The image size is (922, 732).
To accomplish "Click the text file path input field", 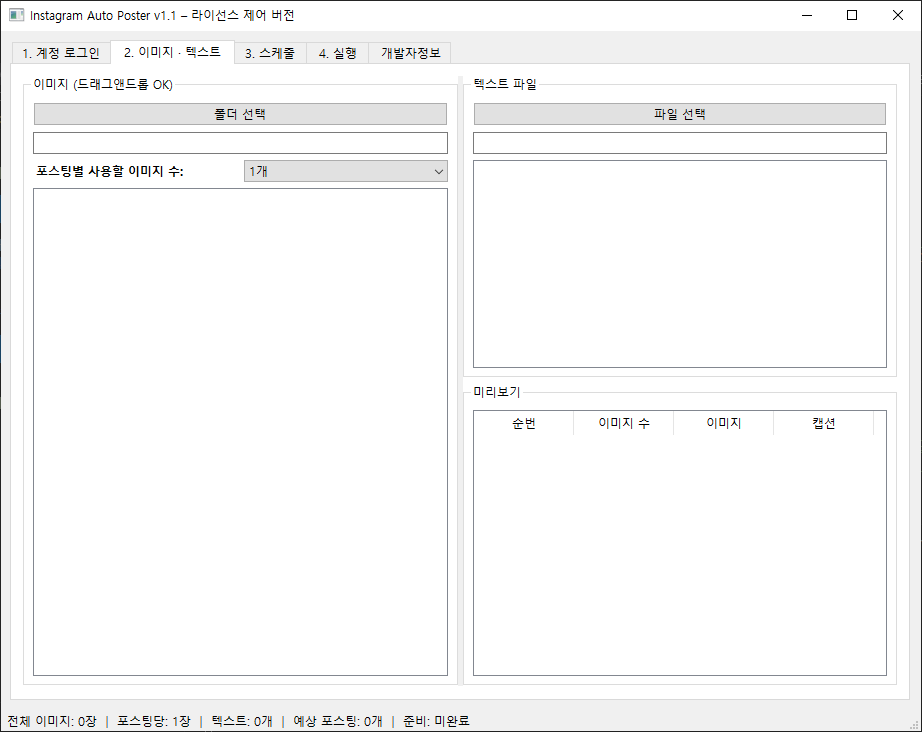I will coord(679,142).
